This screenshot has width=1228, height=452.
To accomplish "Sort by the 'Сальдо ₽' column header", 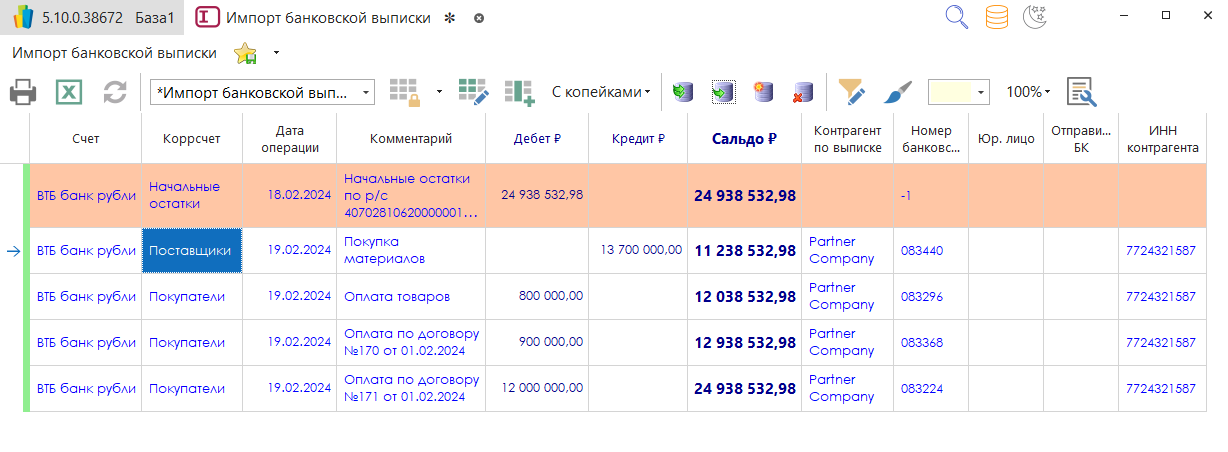I will tap(744, 139).
